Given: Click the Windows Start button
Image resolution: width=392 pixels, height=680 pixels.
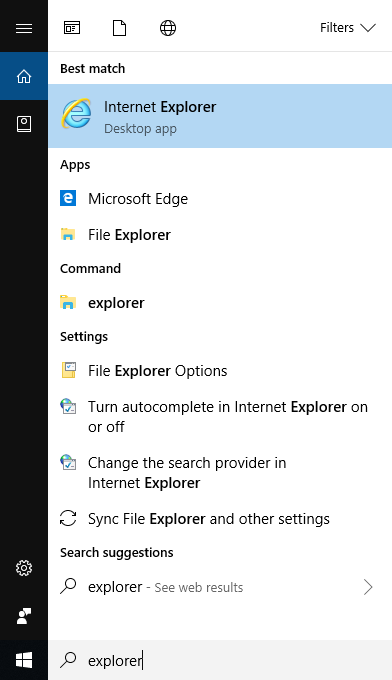Looking at the screenshot, I should [x=24, y=660].
